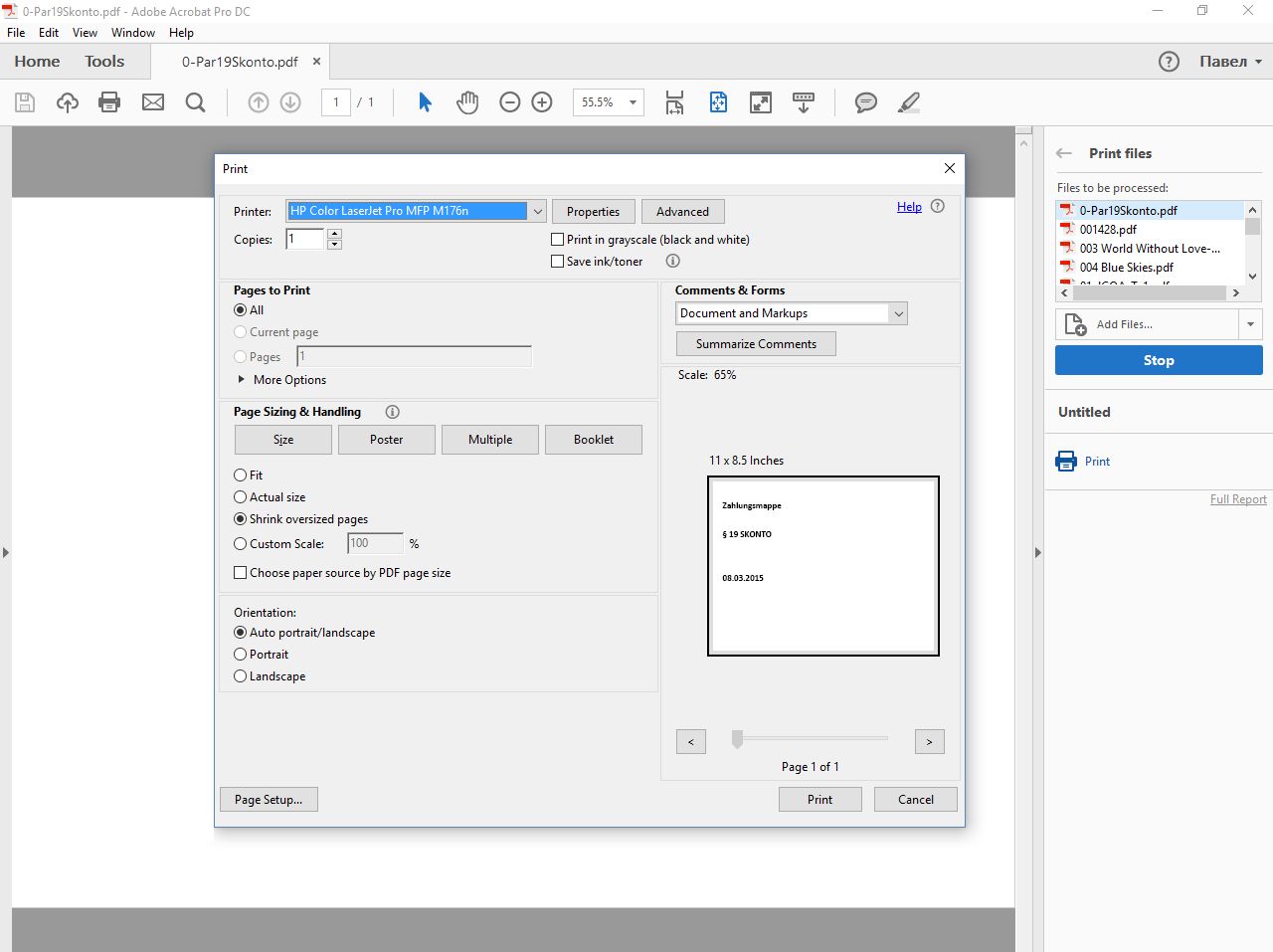The image size is (1273, 952).
Task: Click the info icon beside Page Sizing & Handling
Action: (393, 412)
